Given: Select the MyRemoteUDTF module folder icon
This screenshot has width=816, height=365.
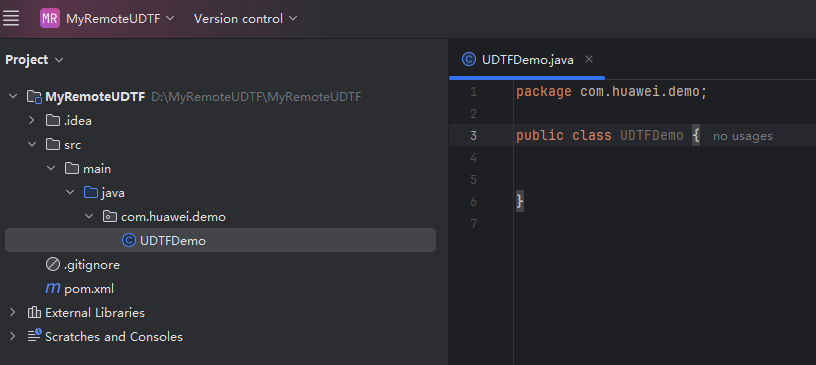Looking at the screenshot, I should [x=34, y=96].
